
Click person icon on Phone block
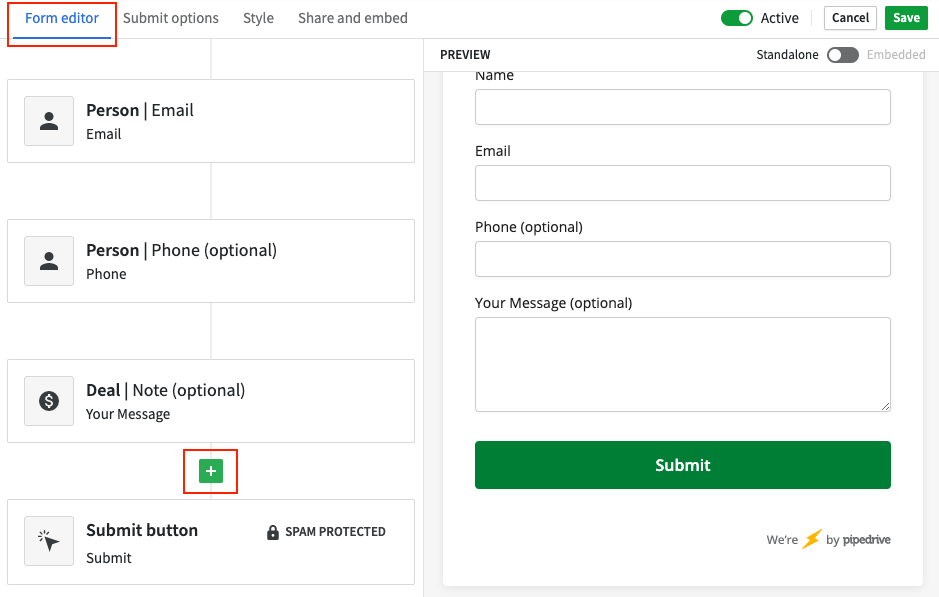coord(49,261)
